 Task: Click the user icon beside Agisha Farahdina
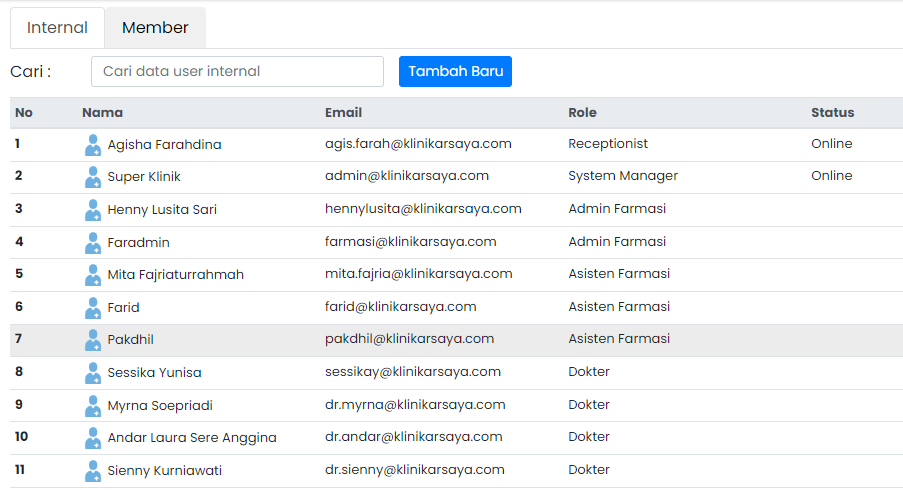pyautogui.click(x=93, y=145)
